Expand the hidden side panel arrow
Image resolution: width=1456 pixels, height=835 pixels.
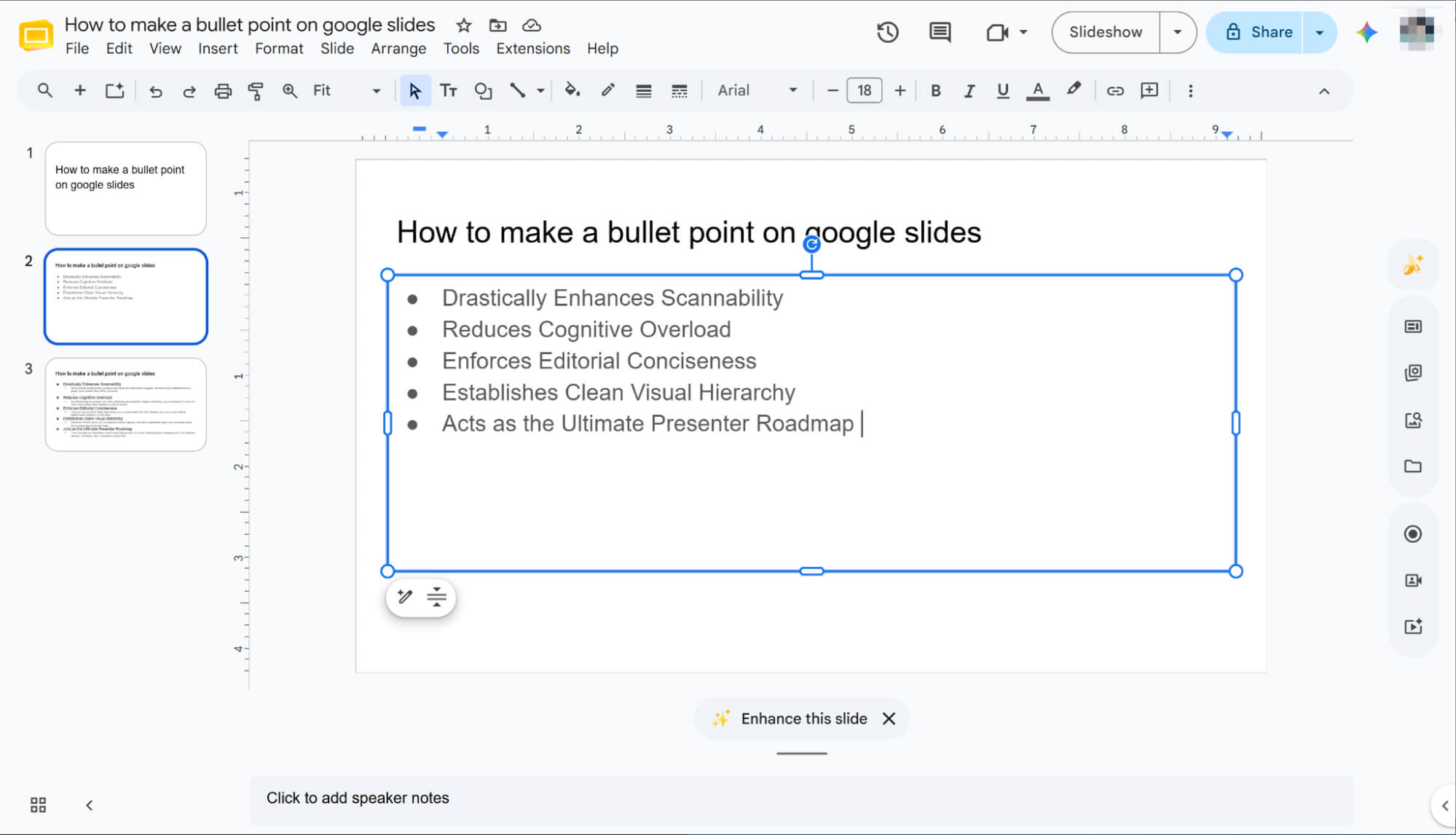1445,805
